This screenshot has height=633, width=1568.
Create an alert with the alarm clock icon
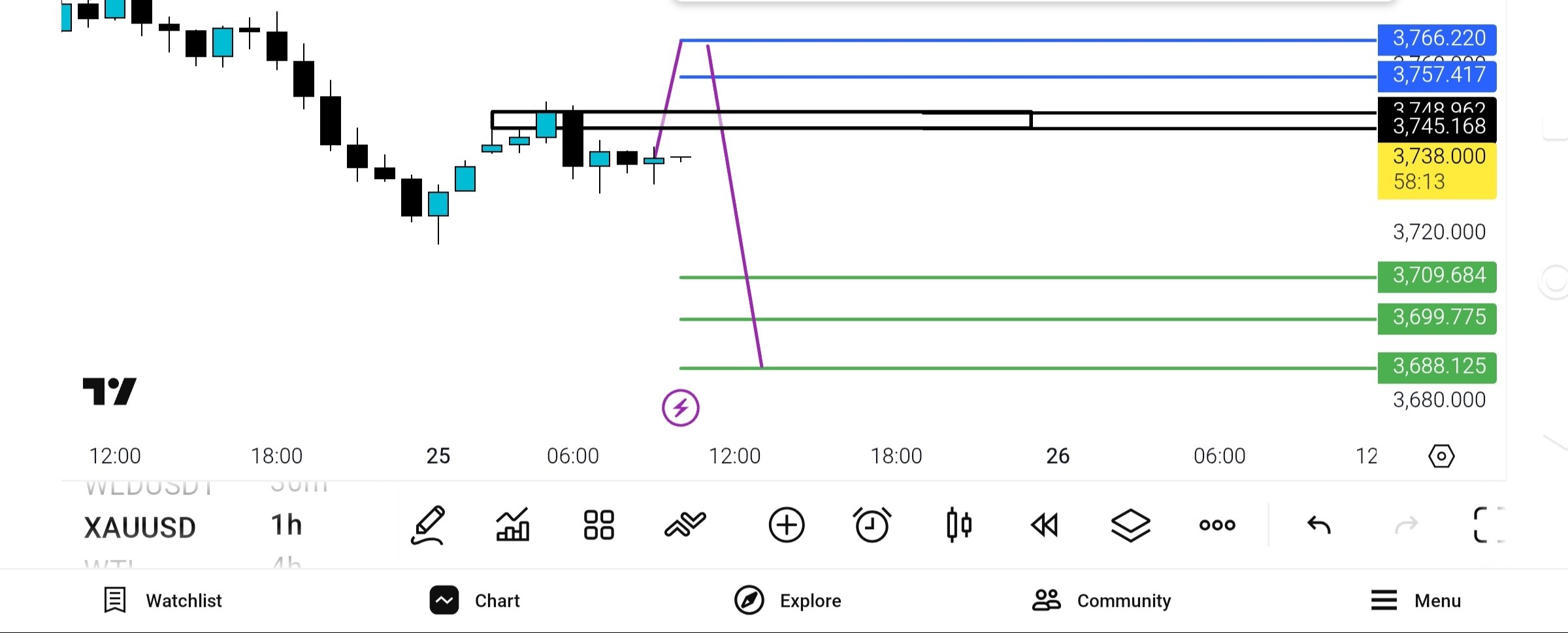coord(872,525)
